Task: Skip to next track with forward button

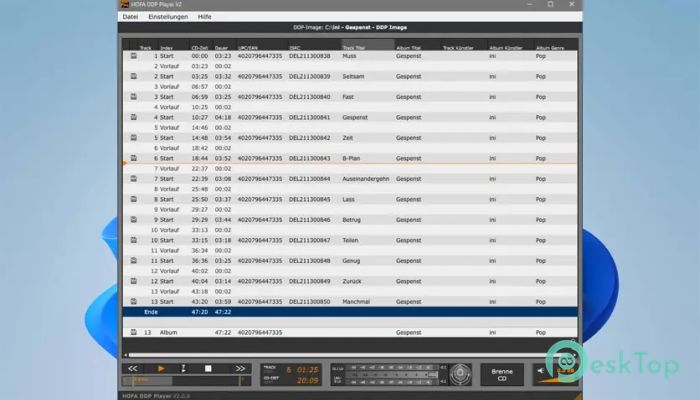Action: tap(240, 368)
